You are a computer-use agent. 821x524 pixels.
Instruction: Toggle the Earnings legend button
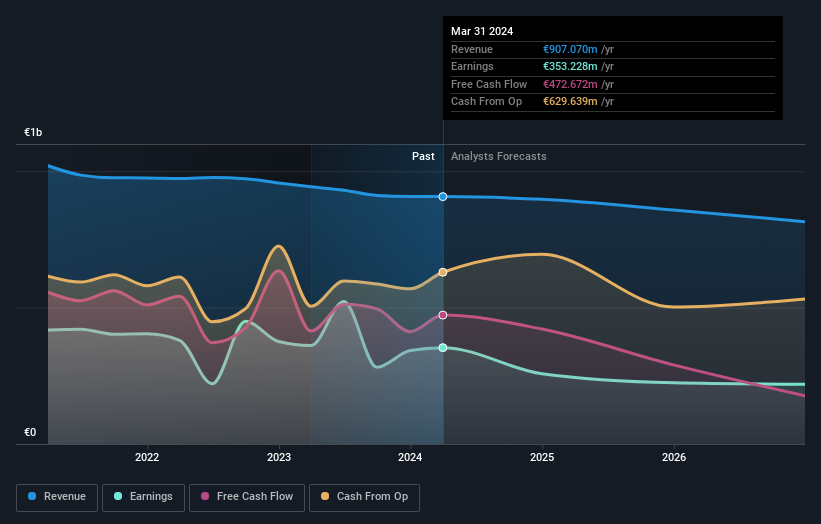[x=143, y=497]
